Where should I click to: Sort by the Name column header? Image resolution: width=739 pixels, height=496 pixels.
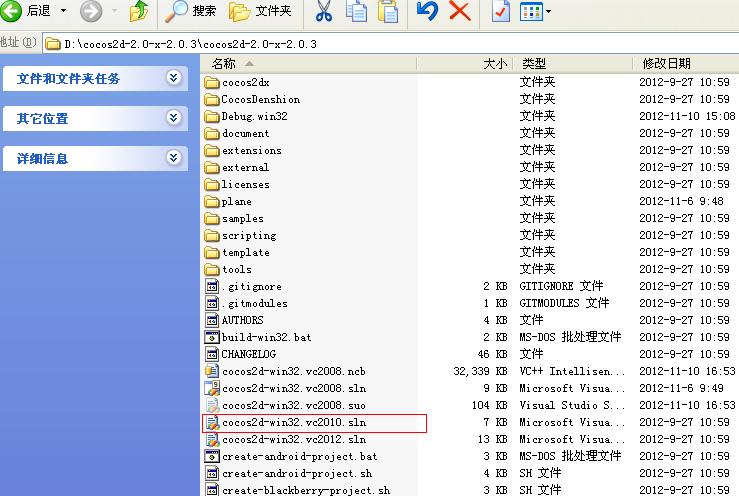[309, 63]
